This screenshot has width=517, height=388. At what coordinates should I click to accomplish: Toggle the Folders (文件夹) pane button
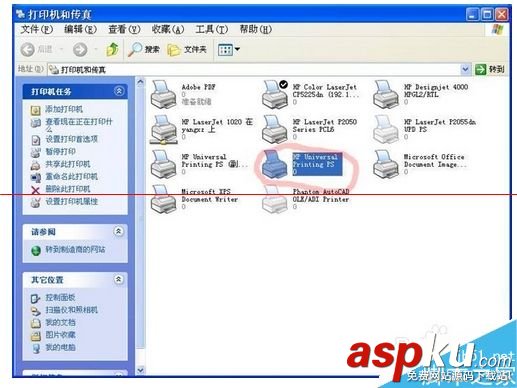click(x=187, y=50)
